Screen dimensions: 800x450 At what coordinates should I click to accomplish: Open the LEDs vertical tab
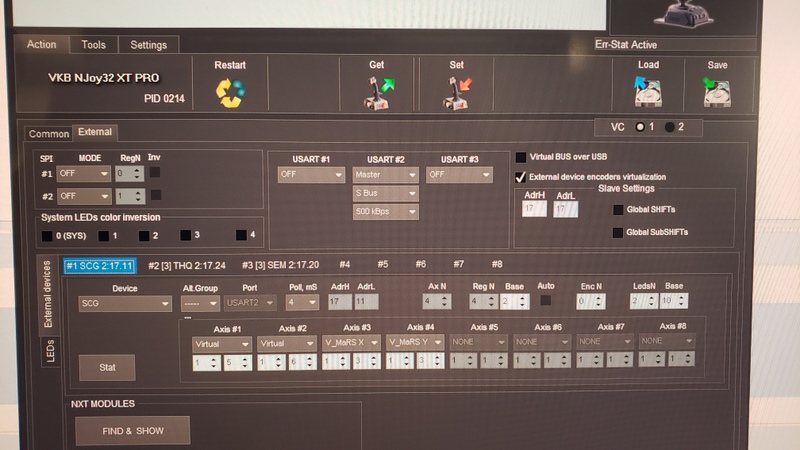[50, 351]
